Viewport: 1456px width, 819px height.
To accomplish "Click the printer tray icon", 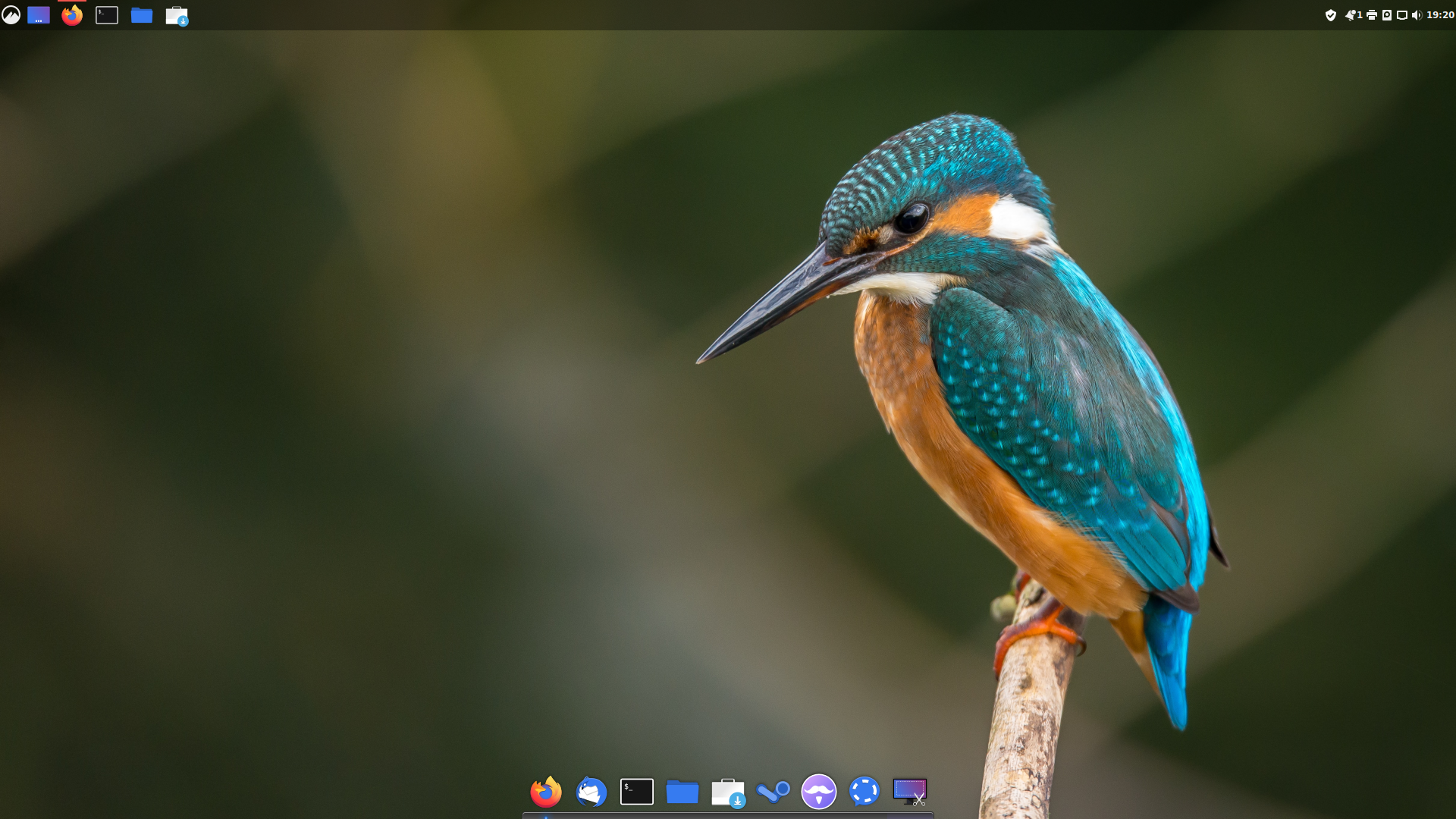I will click(x=1372, y=15).
